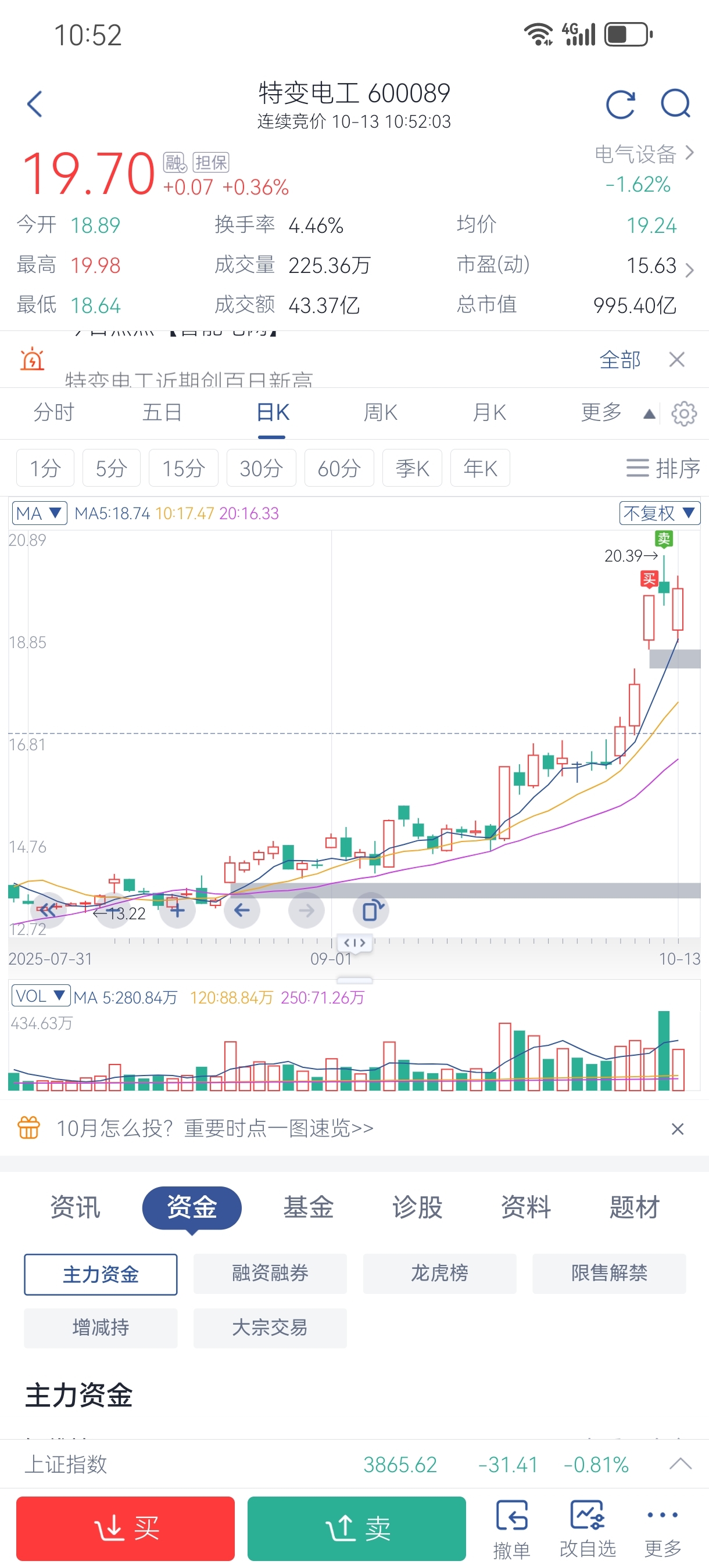Switch to 周K weekly chart tab
709x1568 pixels.
[x=380, y=413]
